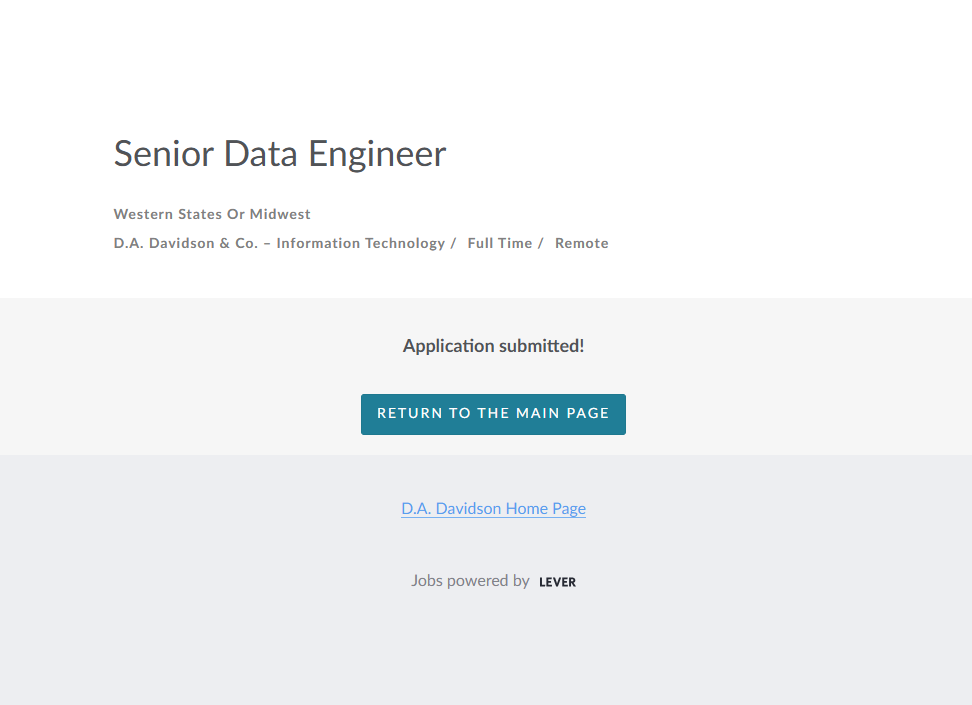Click the slash separator before Full Time
The height and width of the screenshot is (705, 972).
[453, 243]
